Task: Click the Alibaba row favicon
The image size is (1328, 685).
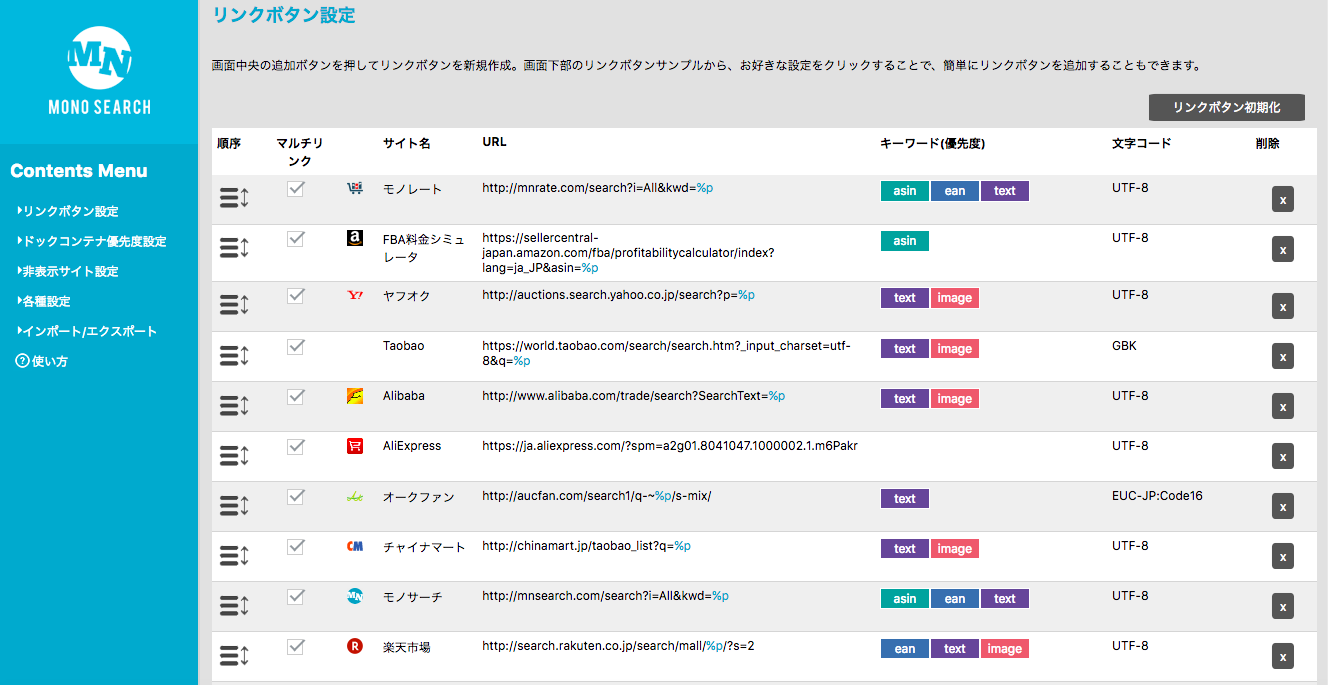Action: pos(354,396)
